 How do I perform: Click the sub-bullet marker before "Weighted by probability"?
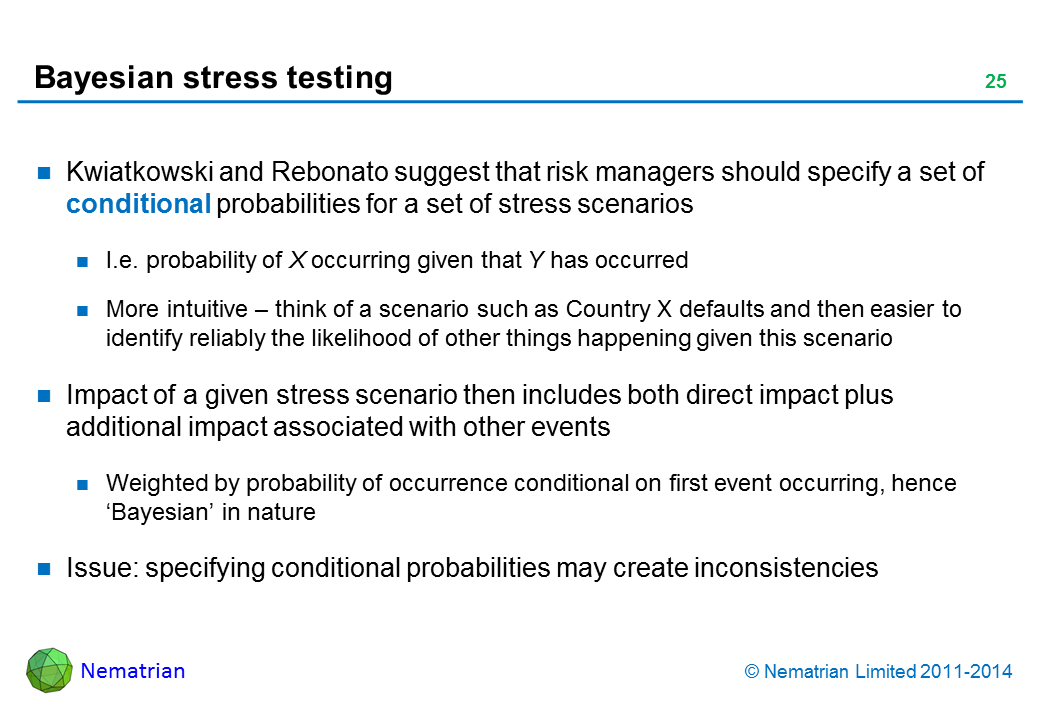84,485
